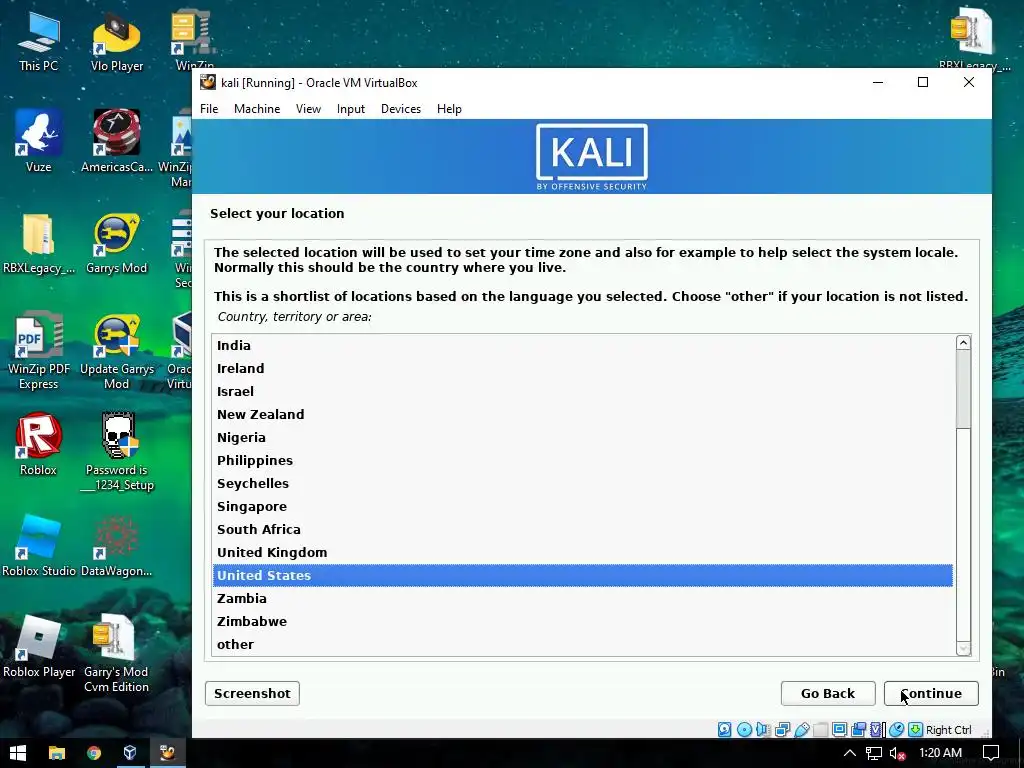Choose Ireland from the country list
1024x768 pixels.
pyautogui.click(x=583, y=368)
